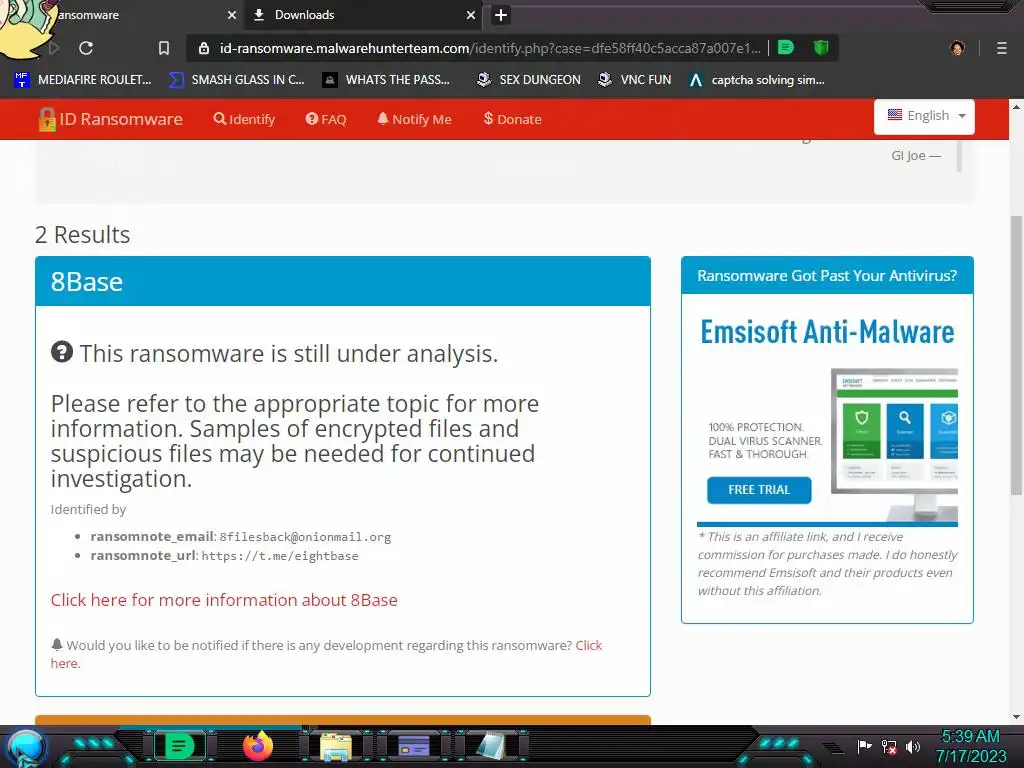Open the purple window taskbar icon
Screen dimensions: 1024x768
[x=414, y=746]
